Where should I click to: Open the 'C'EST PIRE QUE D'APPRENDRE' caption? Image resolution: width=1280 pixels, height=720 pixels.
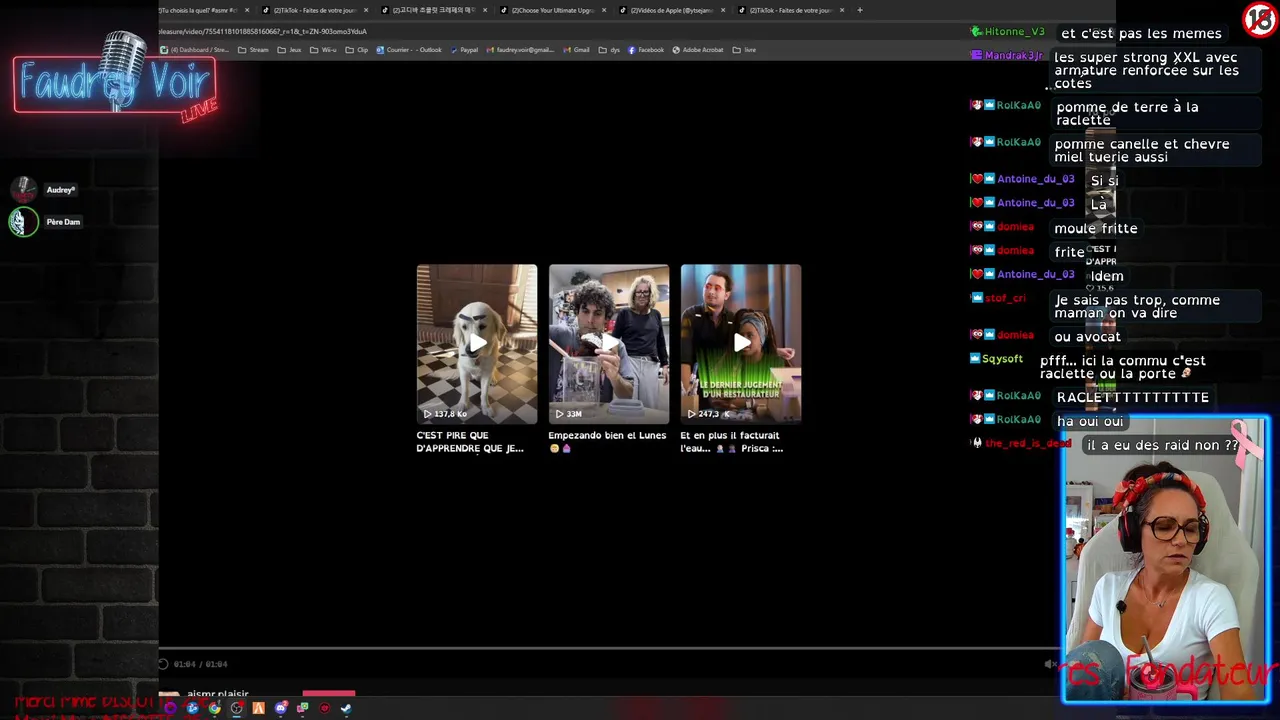click(470, 442)
